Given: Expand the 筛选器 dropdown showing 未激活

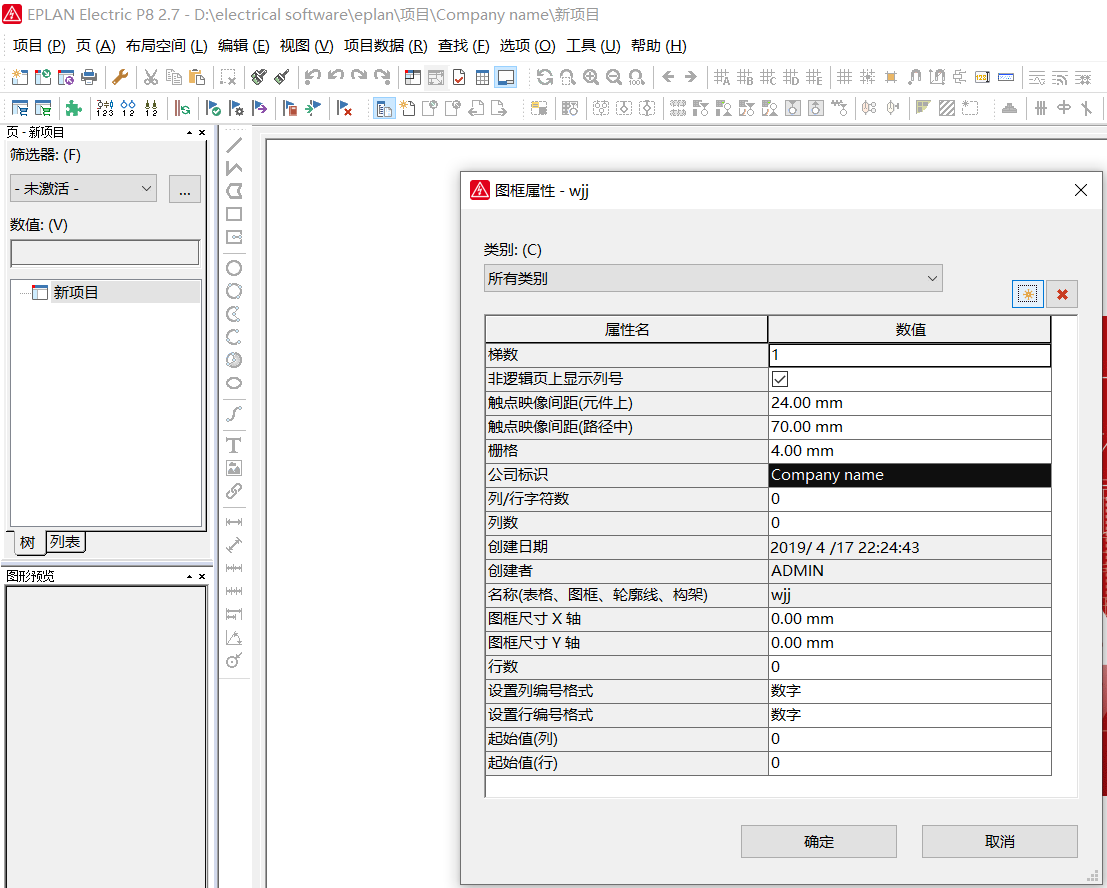Looking at the screenshot, I should (x=83, y=188).
